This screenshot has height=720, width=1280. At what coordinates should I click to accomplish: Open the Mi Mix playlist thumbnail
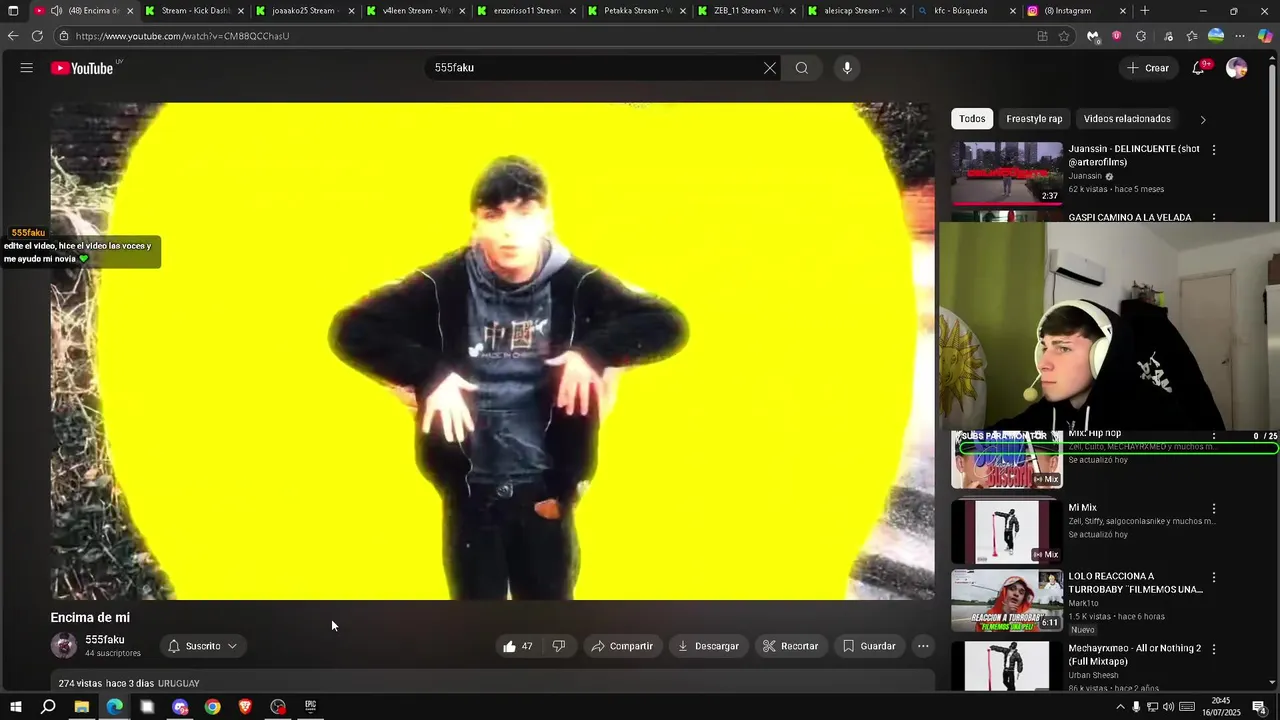1007,532
